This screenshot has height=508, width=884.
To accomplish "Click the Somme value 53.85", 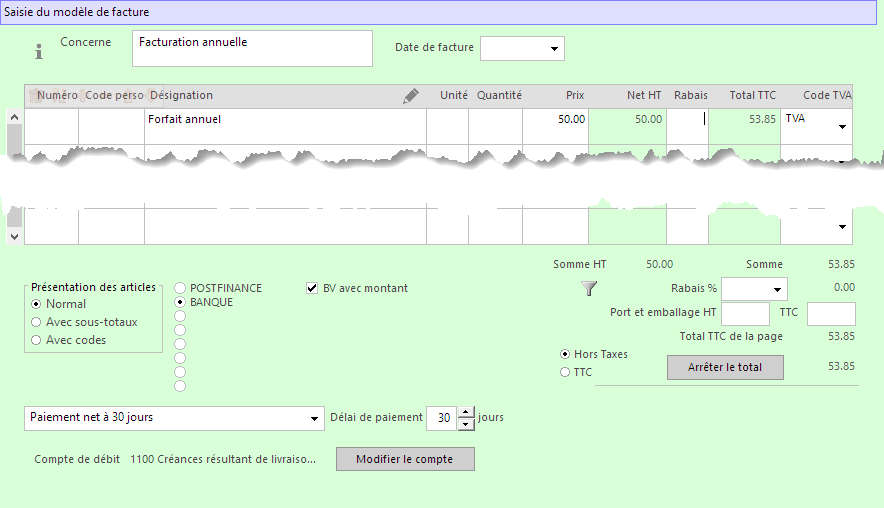I will [841, 264].
